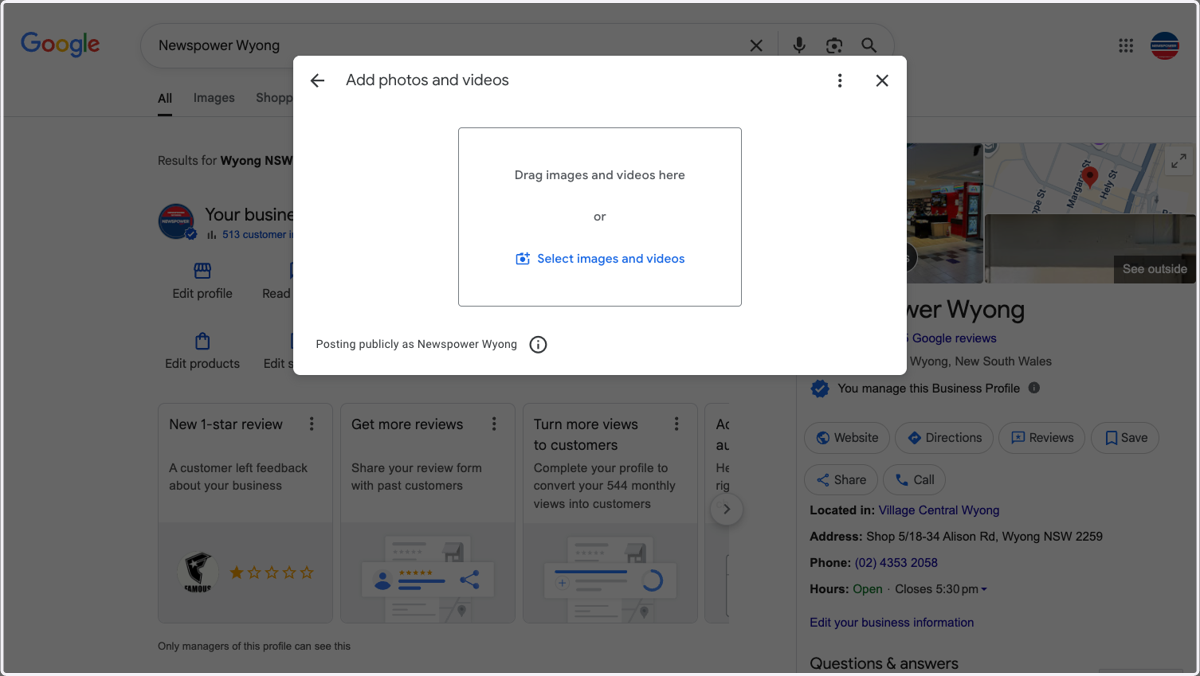Click phone number (02) 4353 2058
The height and width of the screenshot is (676, 1200).
click(x=896, y=563)
